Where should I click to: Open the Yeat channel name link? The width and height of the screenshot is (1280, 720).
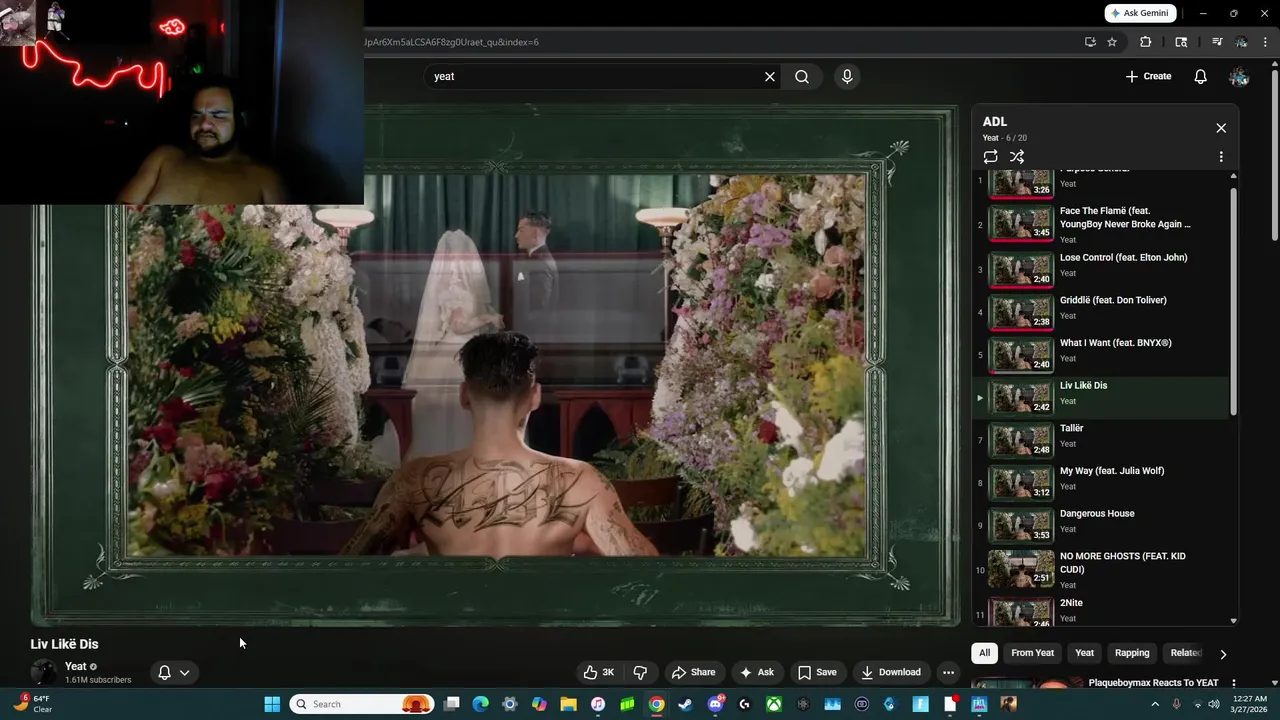coord(76,666)
